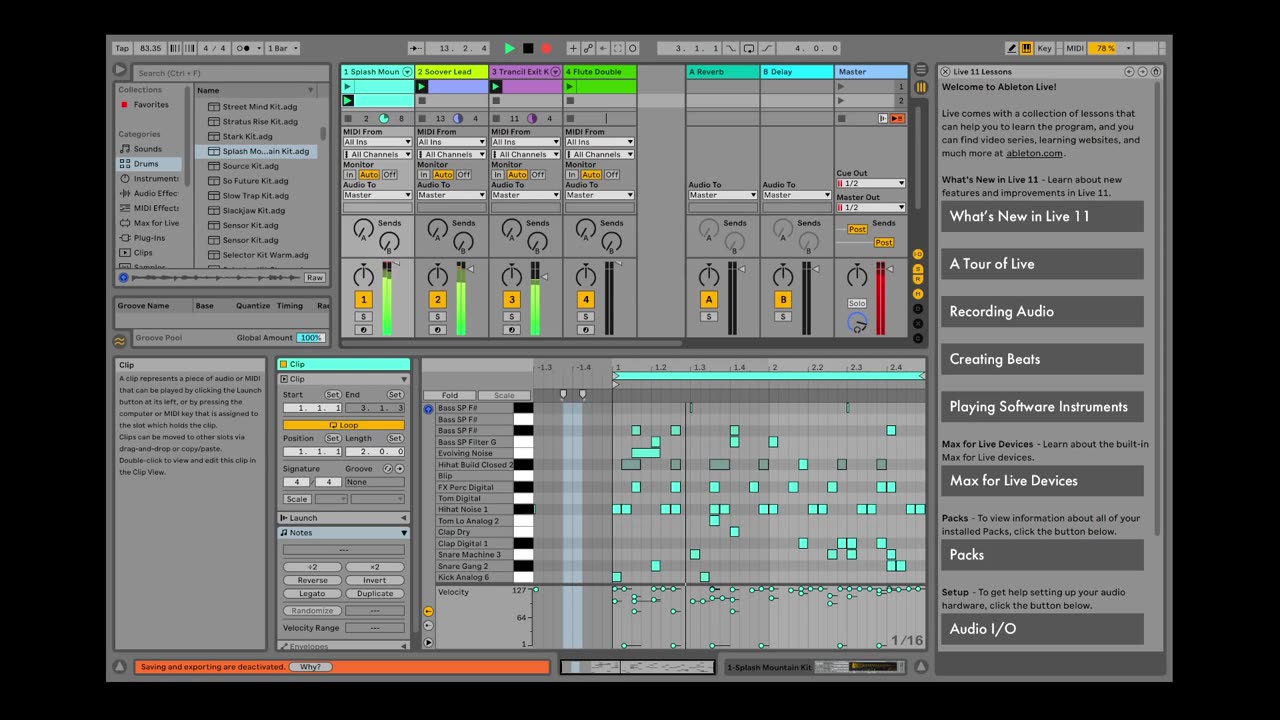This screenshot has width=1280, height=720.
Task: Toggle browser preview headphone icon
Action: [x=123, y=277]
